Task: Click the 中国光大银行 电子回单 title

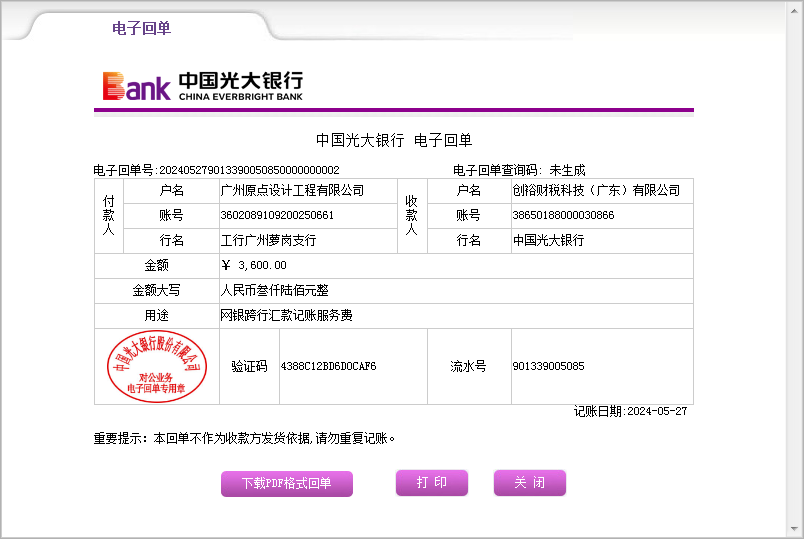Action: click(x=394, y=140)
